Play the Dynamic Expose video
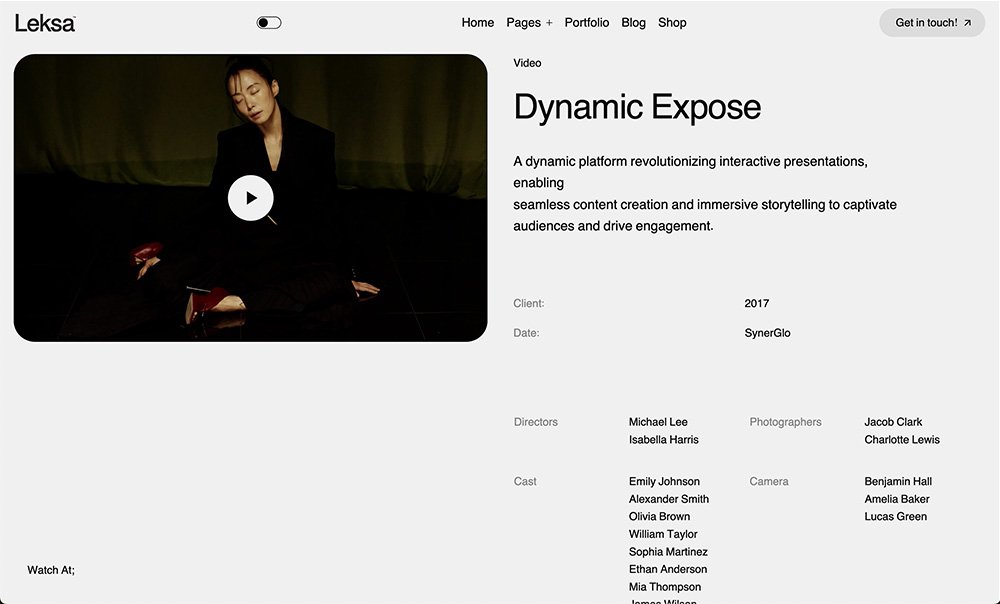The height and width of the screenshot is (604, 1000). pyautogui.click(x=250, y=198)
